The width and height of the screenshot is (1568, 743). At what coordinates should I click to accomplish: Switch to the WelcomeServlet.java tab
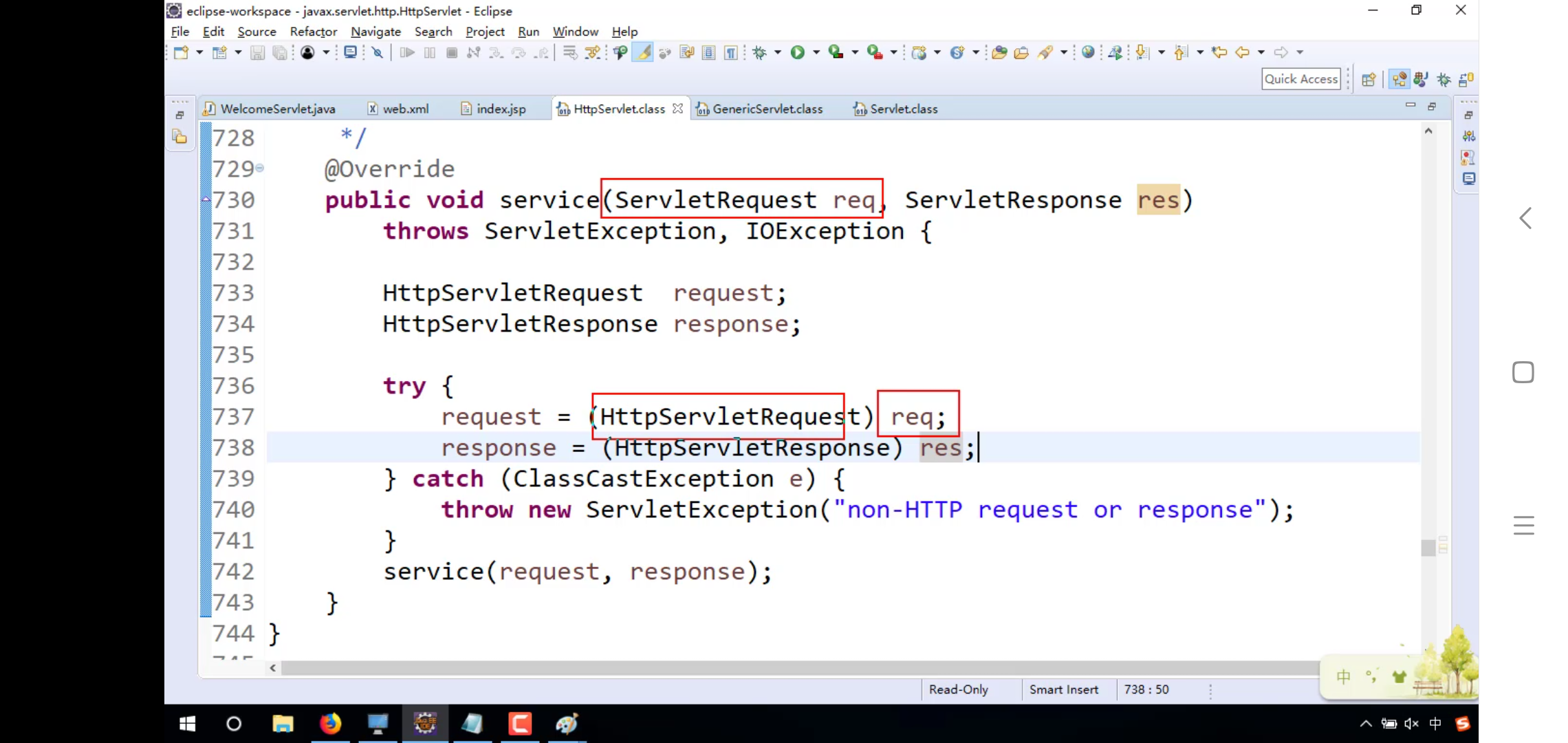click(x=270, y=109)
